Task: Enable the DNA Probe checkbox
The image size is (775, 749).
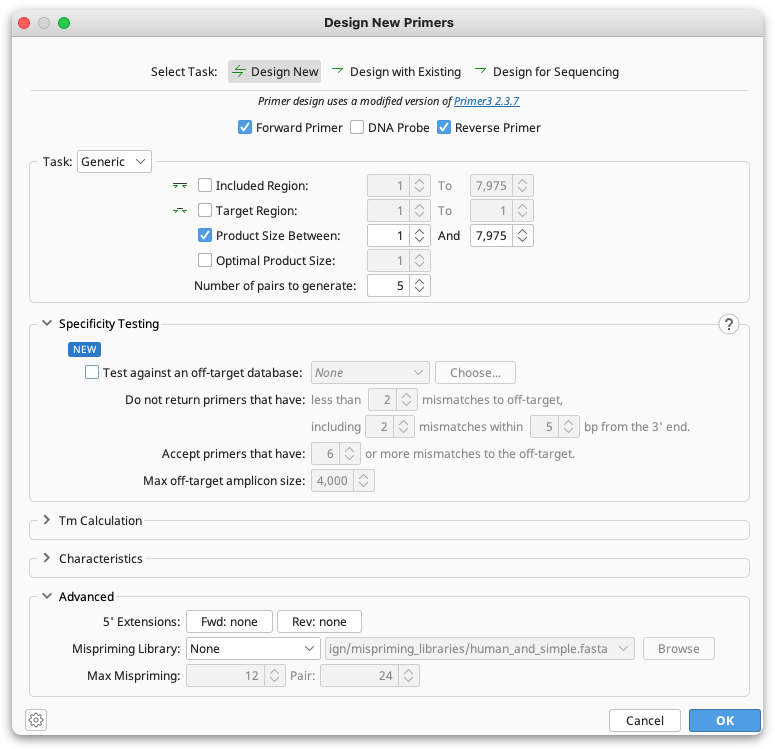Action: pos(357,128)
